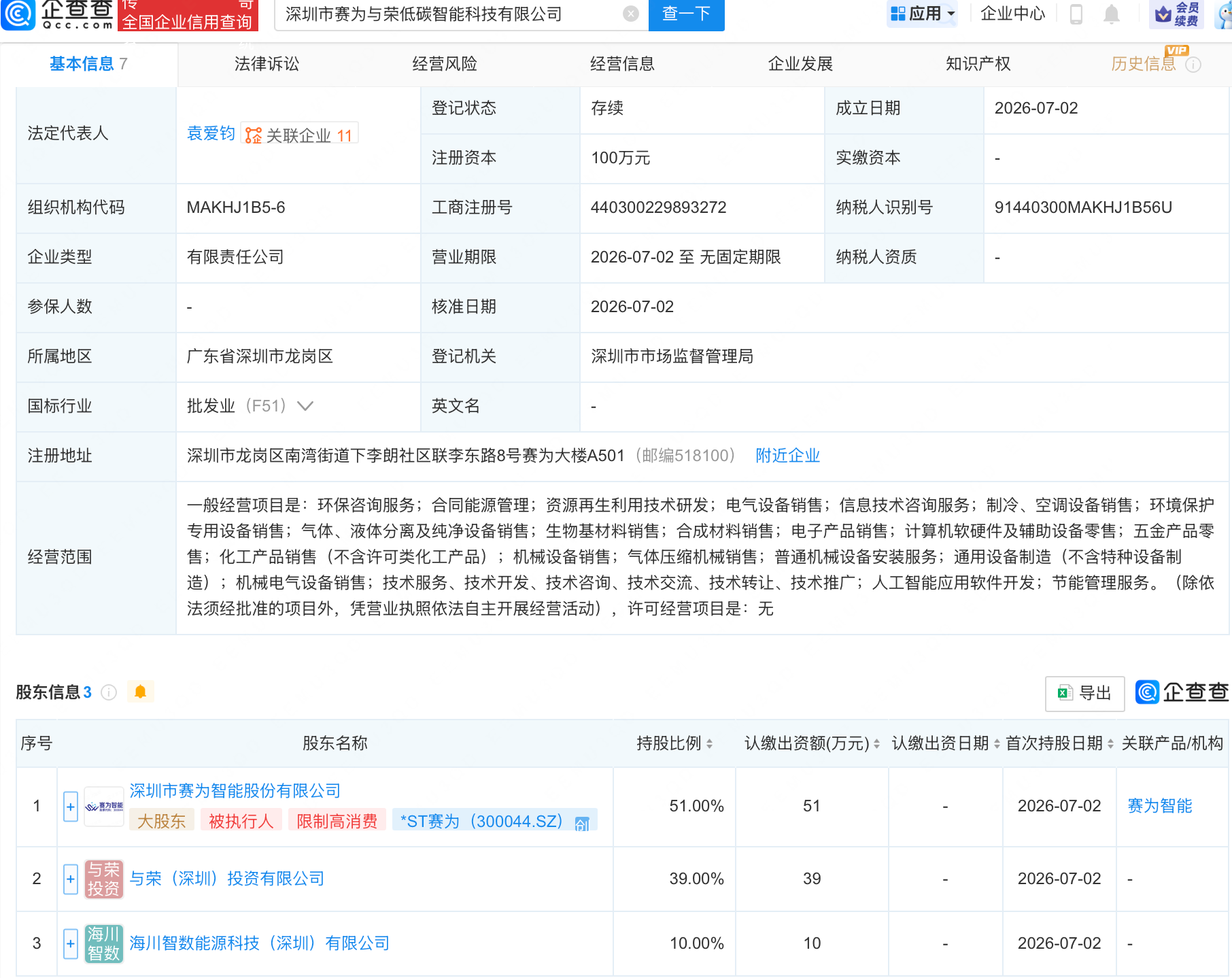Click the info icon beside 股东信息

pos(109,692)
